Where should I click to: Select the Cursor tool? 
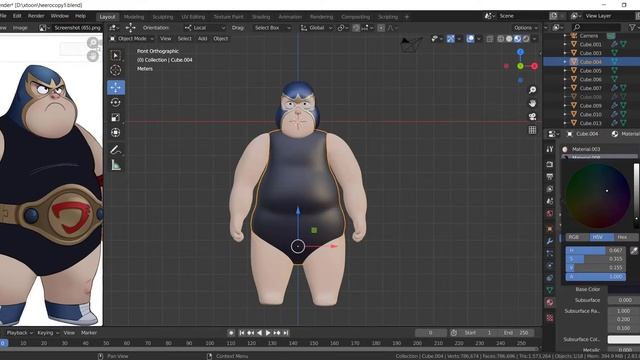click(116, 70)
